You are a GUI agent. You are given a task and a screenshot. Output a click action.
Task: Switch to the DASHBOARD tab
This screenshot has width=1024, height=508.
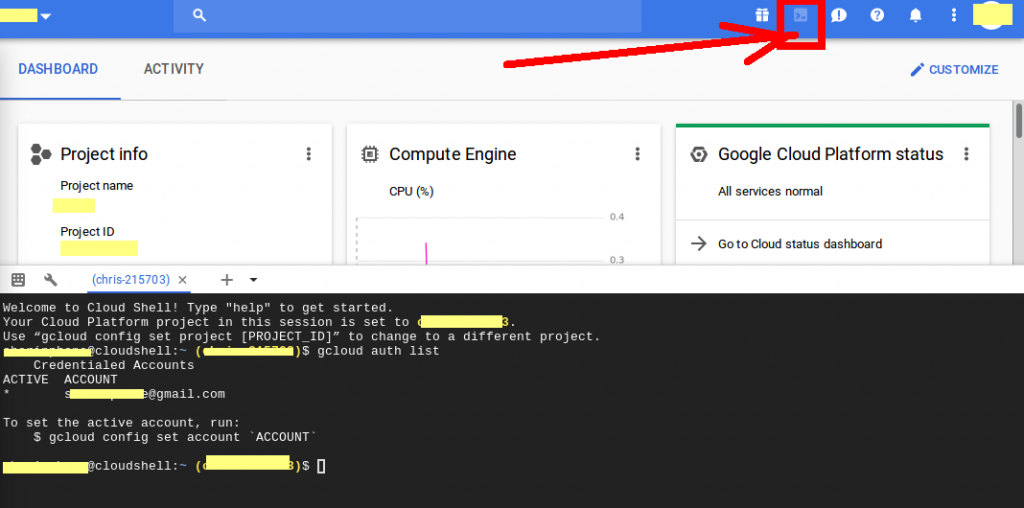coord(58,69)
